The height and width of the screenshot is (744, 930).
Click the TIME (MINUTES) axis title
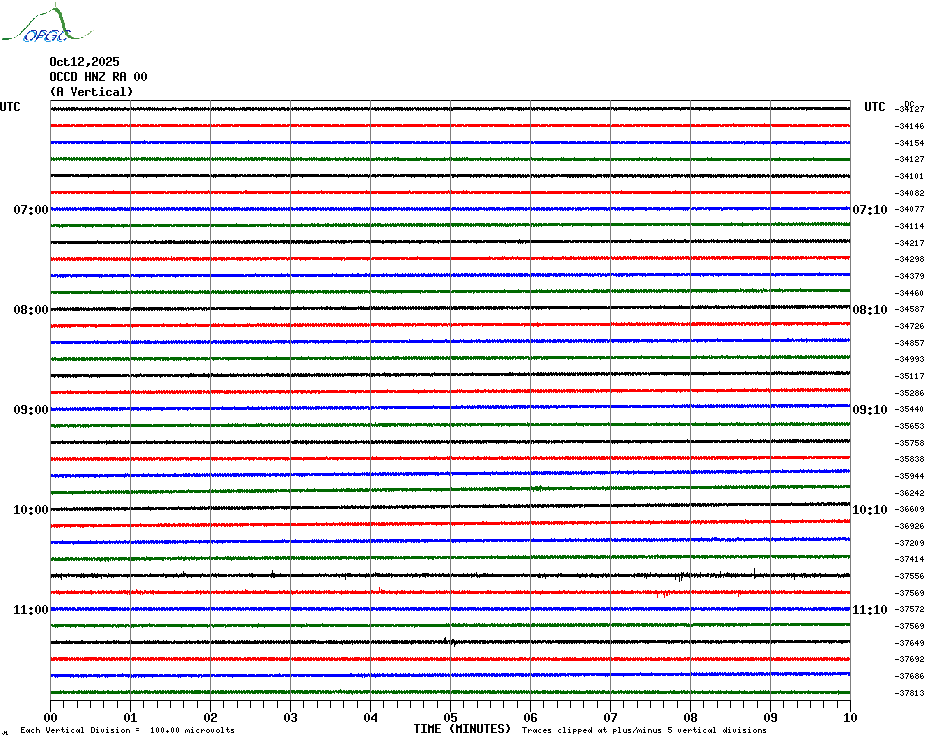click(x=462, y=729)
